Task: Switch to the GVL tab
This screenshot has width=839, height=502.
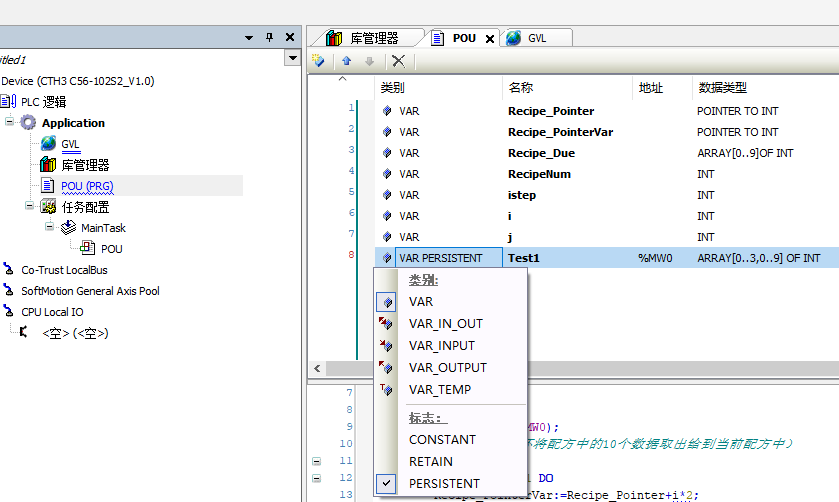Action: [x=536, y=39]
